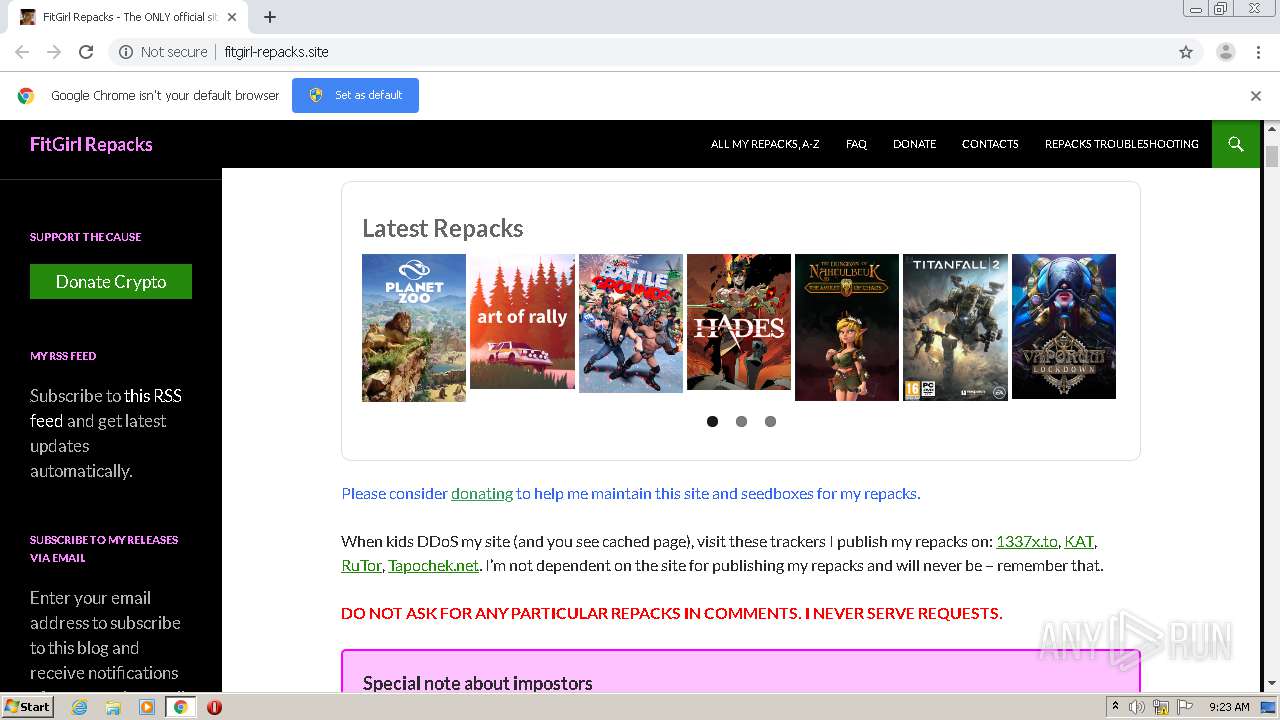Open the red Opera-style taskbar icon
The height and width of the screenshot is (720, 1280).
click(214, 707)
